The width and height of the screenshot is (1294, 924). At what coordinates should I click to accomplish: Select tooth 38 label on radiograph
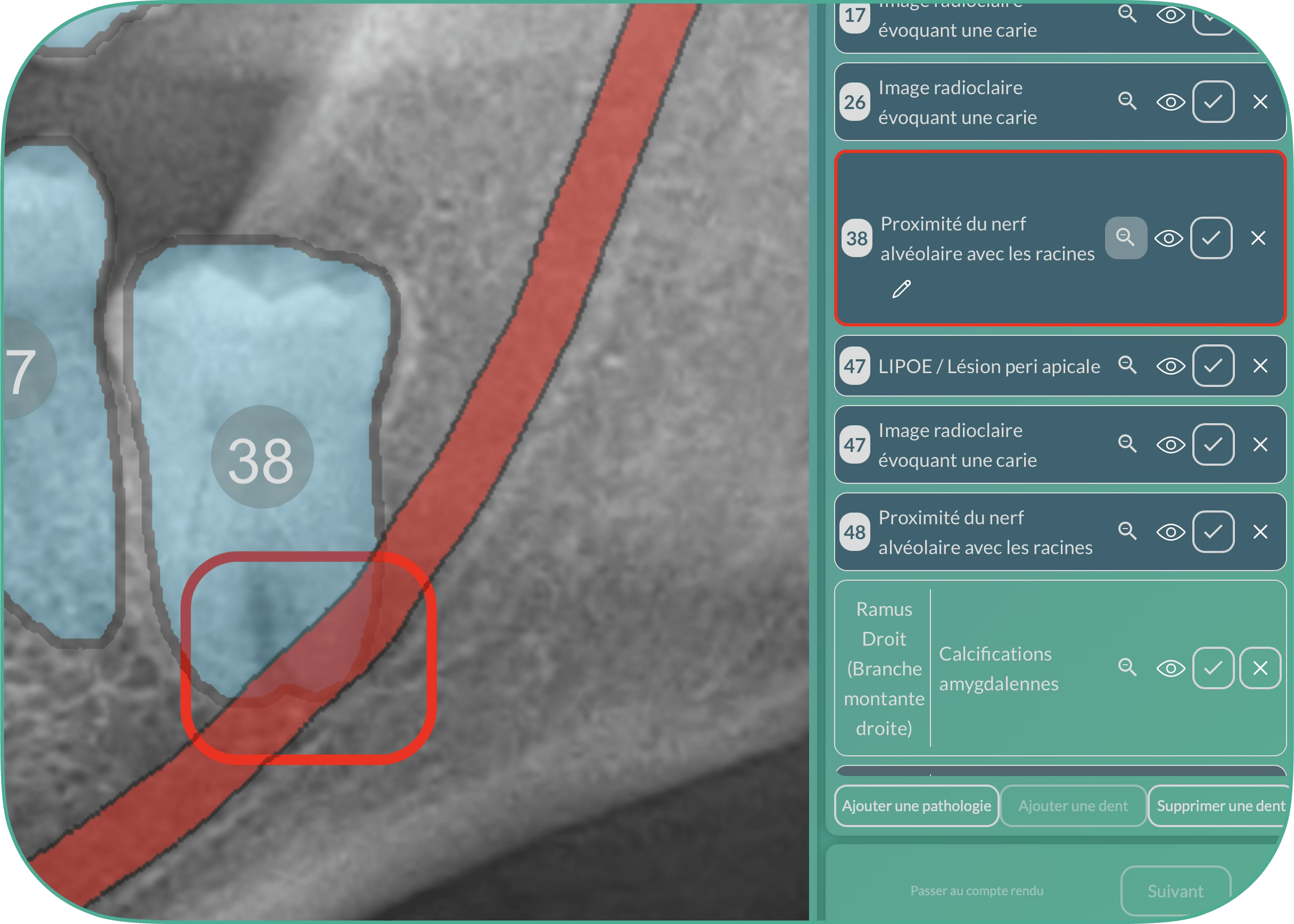(x=262, y=456)
